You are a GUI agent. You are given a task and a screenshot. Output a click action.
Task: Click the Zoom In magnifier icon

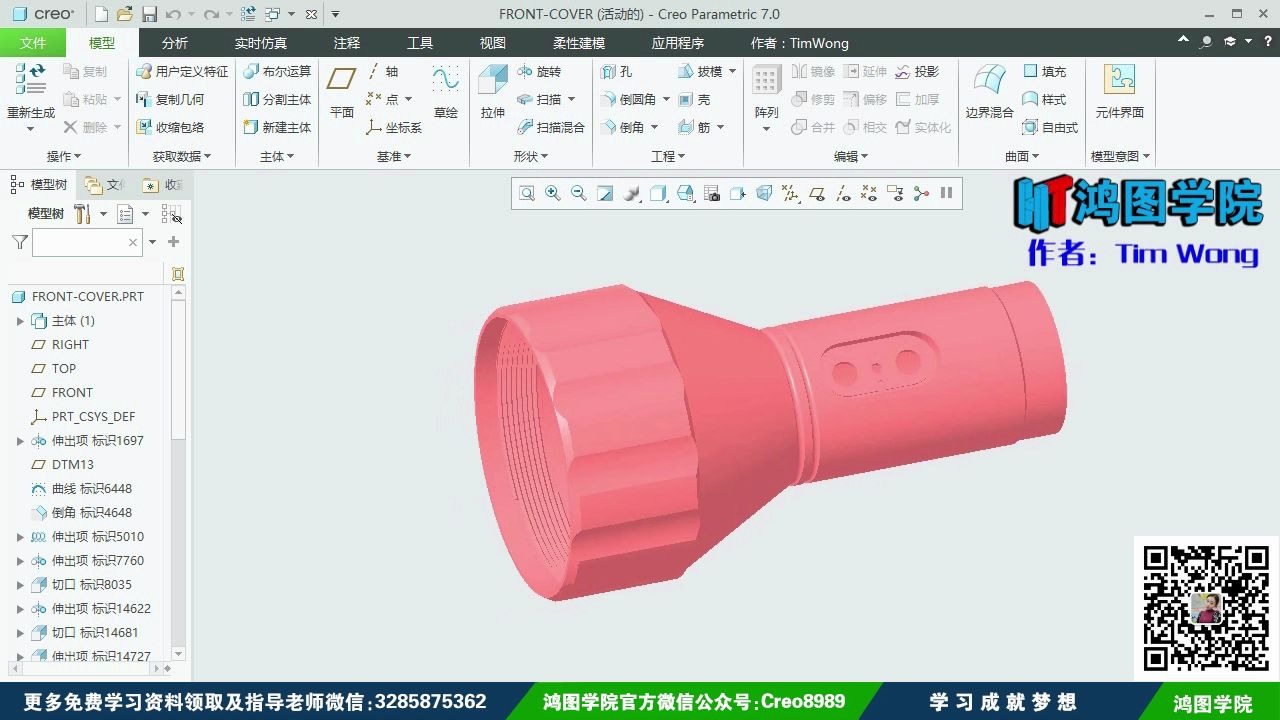click(551, 193)
